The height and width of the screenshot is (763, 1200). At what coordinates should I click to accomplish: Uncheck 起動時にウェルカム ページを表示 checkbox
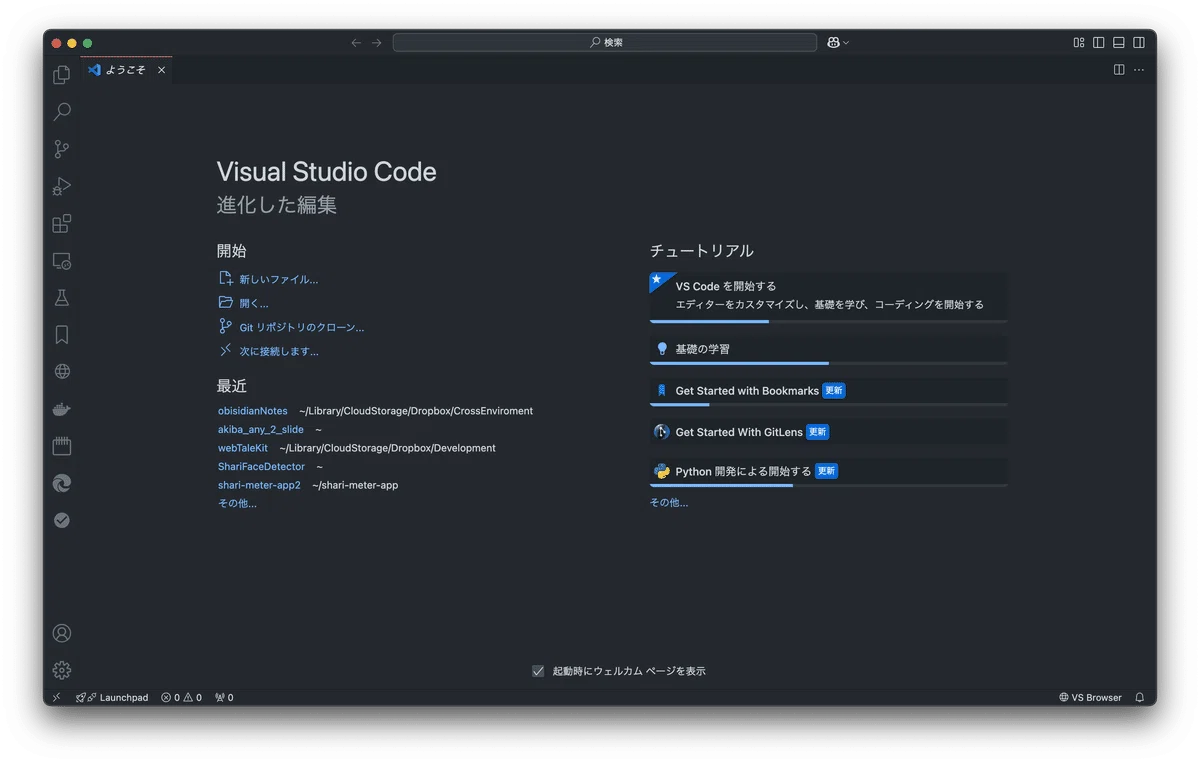tap(538, 671)
